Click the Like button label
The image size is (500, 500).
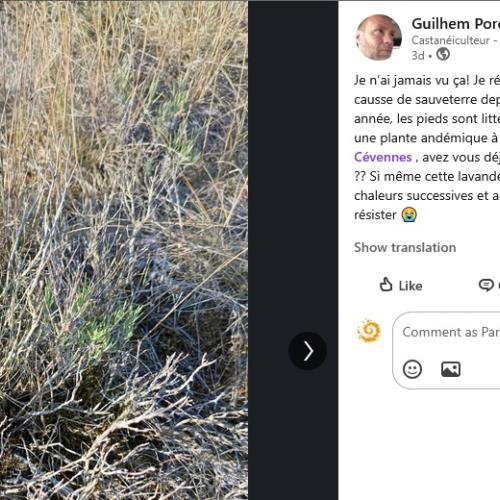pos(410,286)
